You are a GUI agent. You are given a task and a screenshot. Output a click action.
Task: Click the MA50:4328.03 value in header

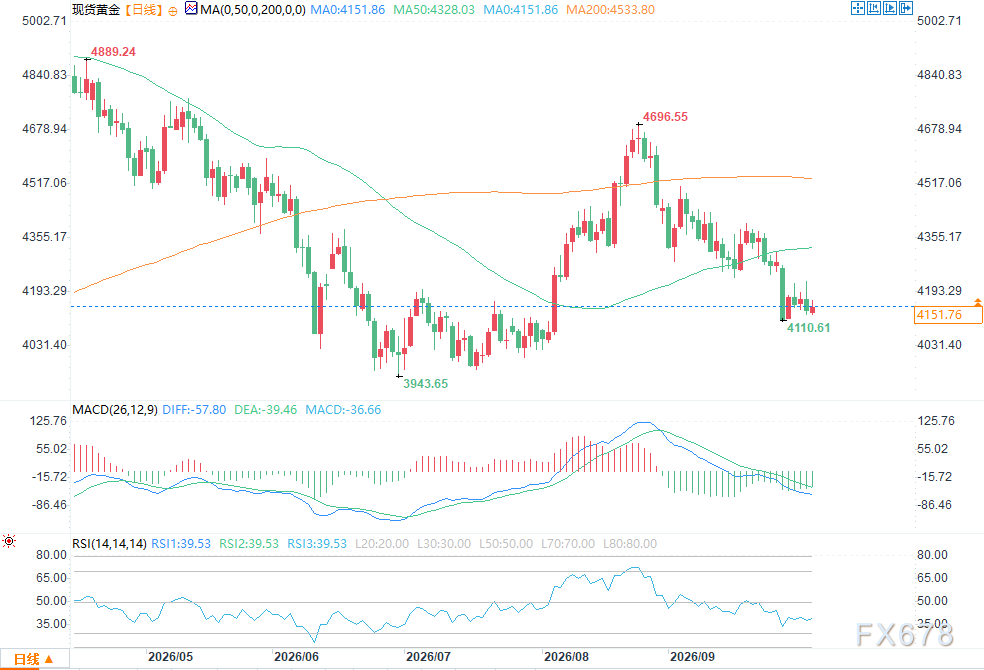pos(434,9)
